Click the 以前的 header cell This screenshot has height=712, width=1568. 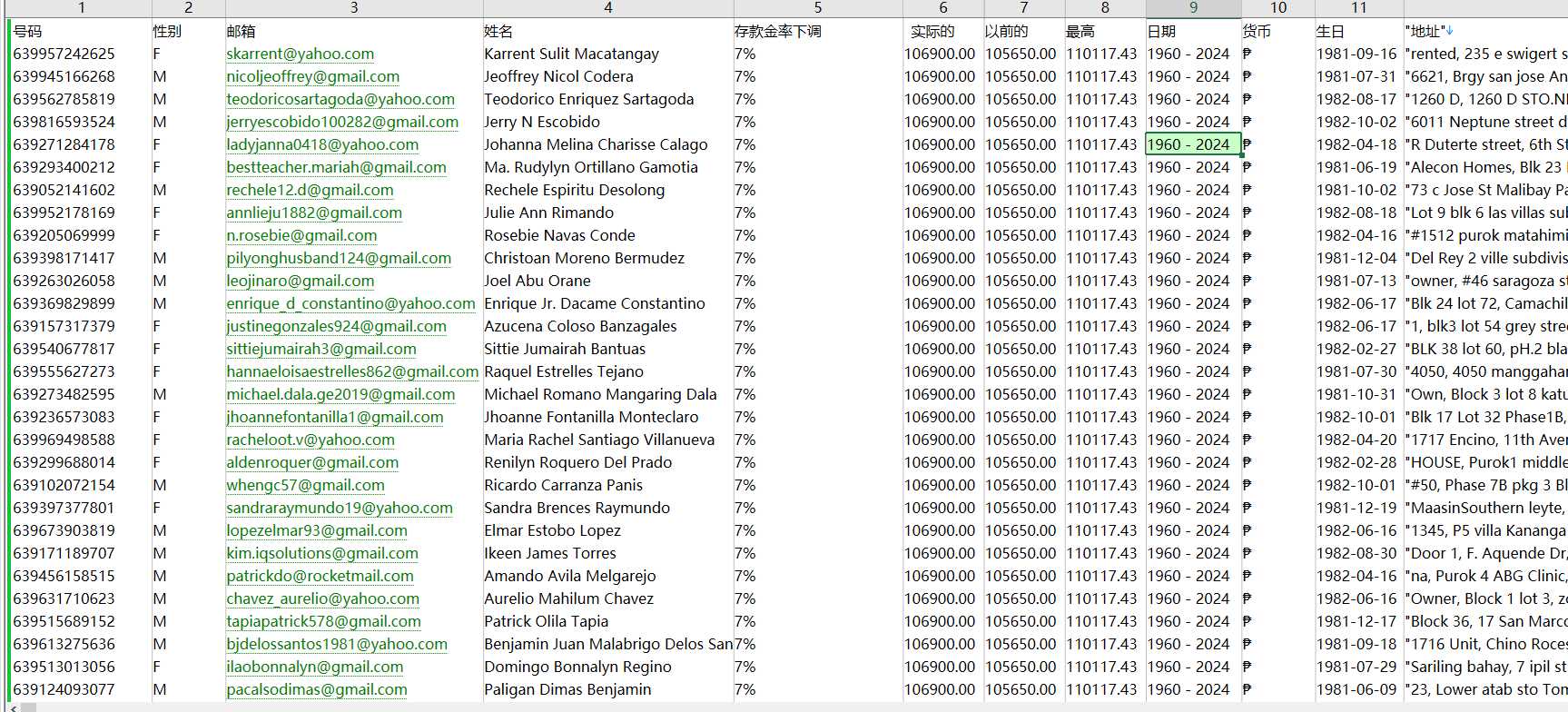click(x=1024, y=31)
